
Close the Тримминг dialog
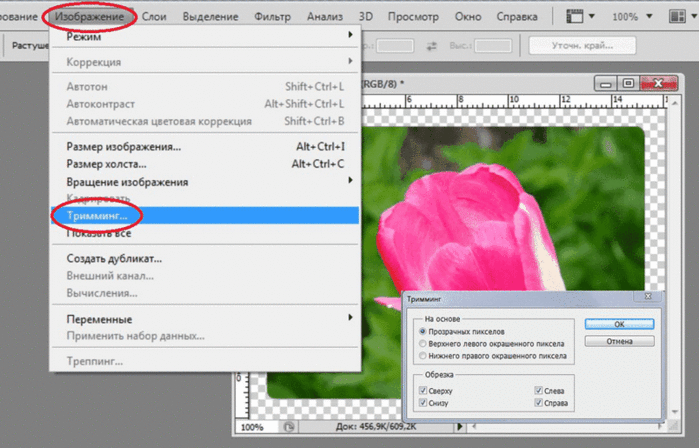(648, 296)
